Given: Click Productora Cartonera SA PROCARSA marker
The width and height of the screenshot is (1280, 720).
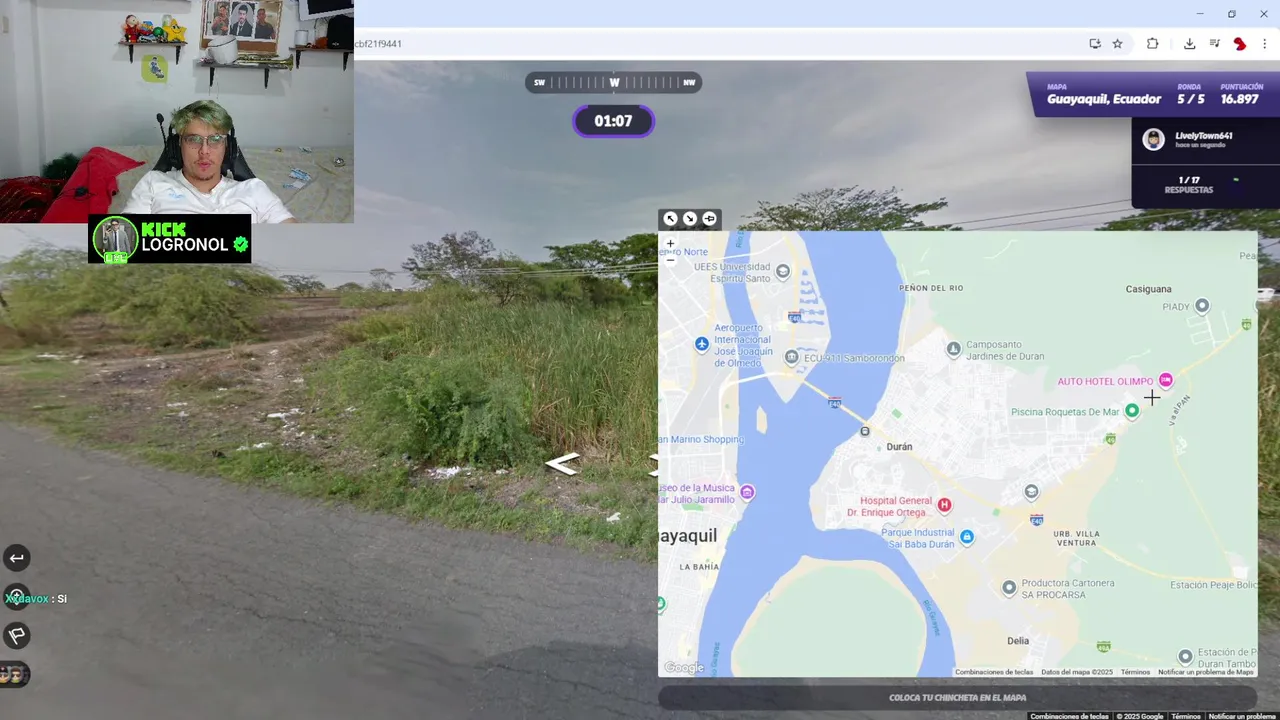Looking at the screenshot, I should point(1009,588).
